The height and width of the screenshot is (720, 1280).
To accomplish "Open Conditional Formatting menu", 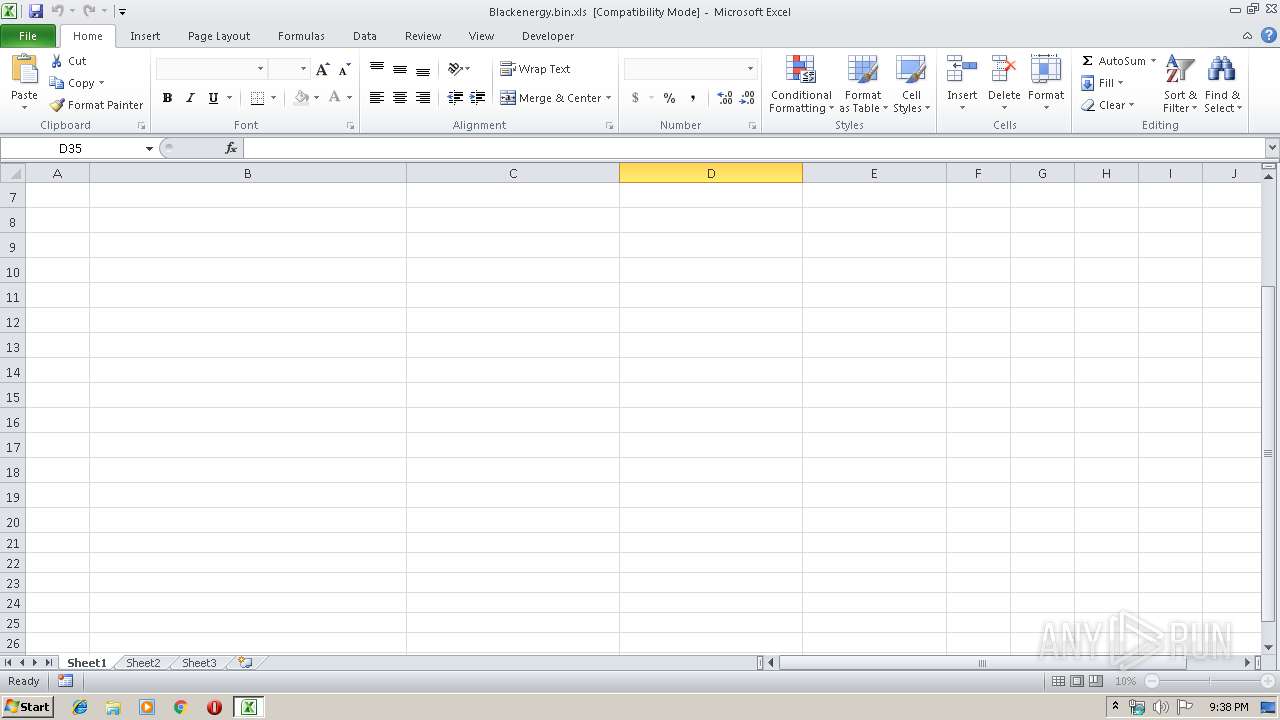I will tap(801, 84).
